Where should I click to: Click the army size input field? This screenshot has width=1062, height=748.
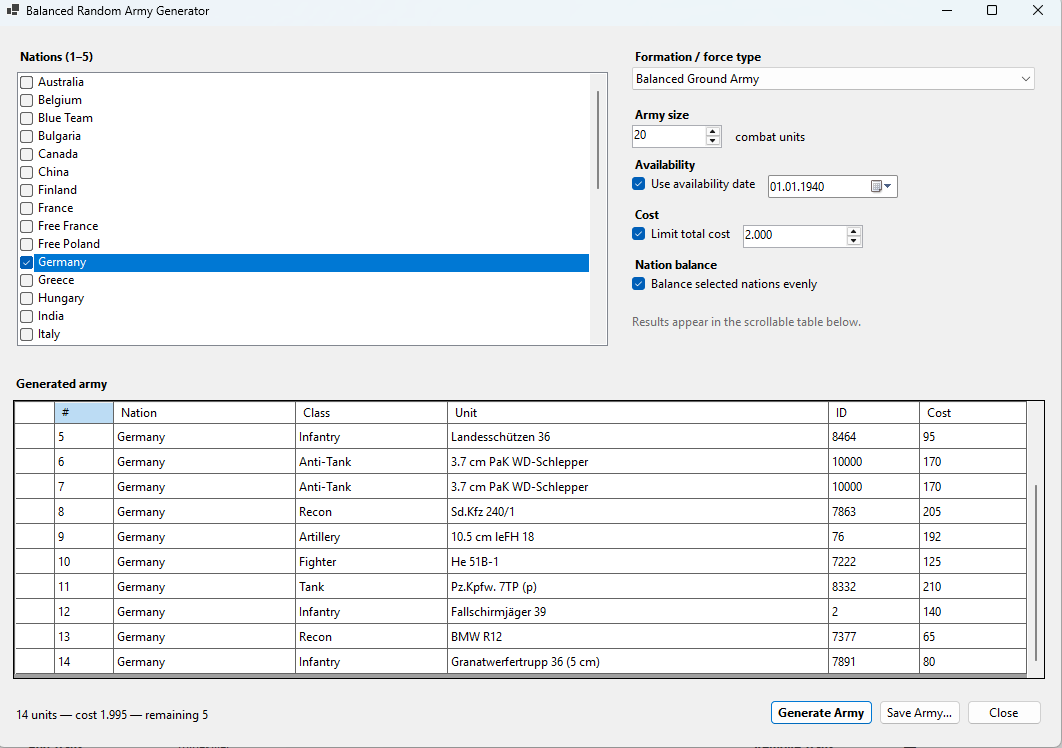[x=669, y=136]
